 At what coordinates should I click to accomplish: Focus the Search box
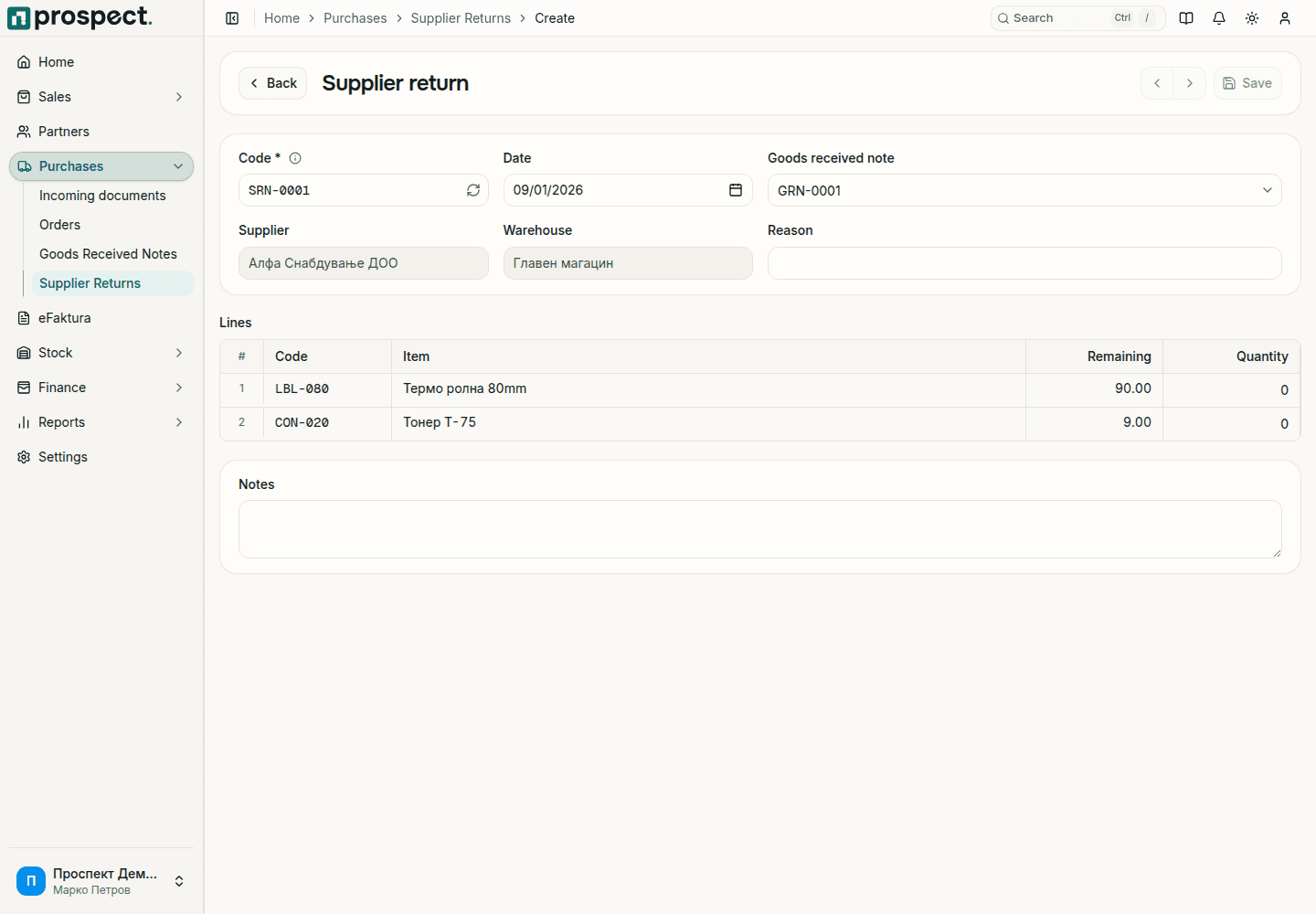pos(1077,18)
